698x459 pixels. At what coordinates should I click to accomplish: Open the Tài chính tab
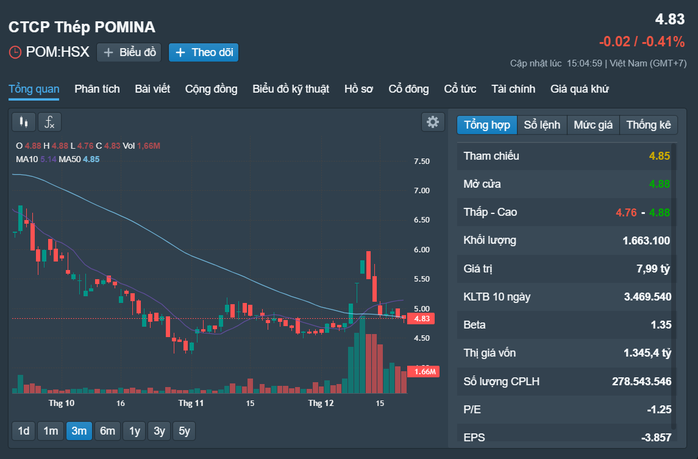pos(513,89)
